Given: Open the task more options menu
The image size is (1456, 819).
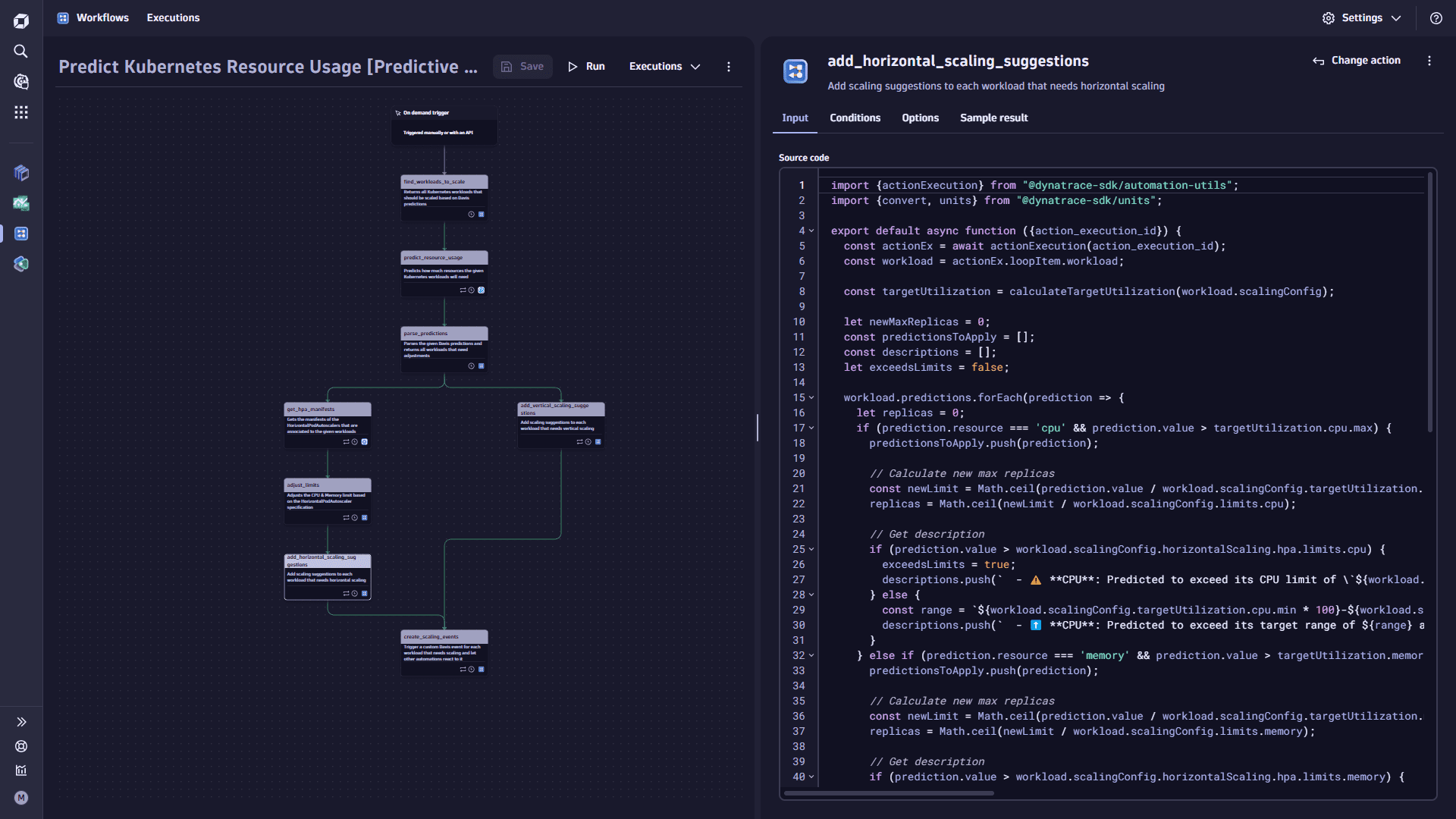Looking at the screenshot, I should pyautogui.click(x=1429, y=61).
